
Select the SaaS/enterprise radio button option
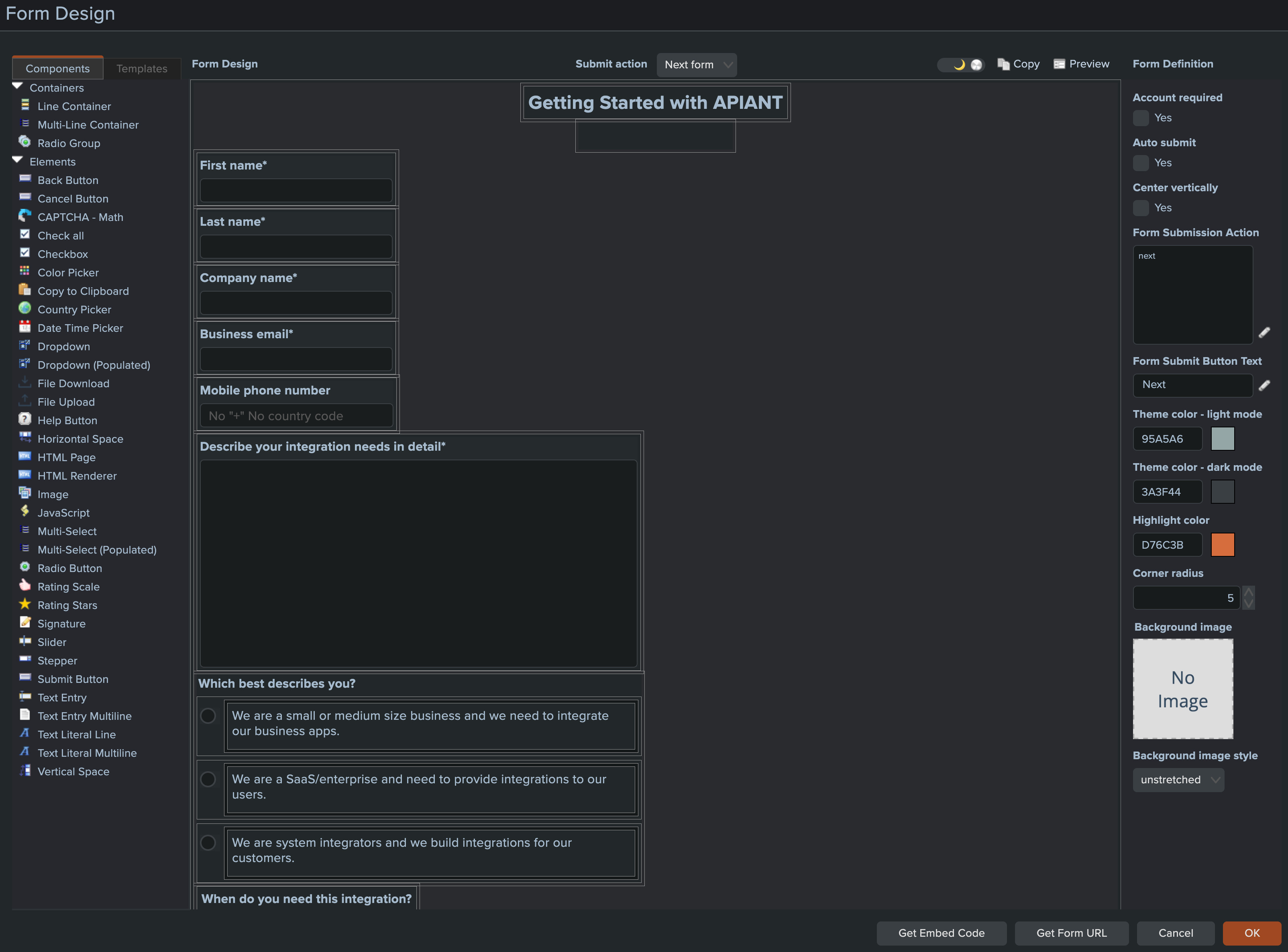(x=208, y=779)
